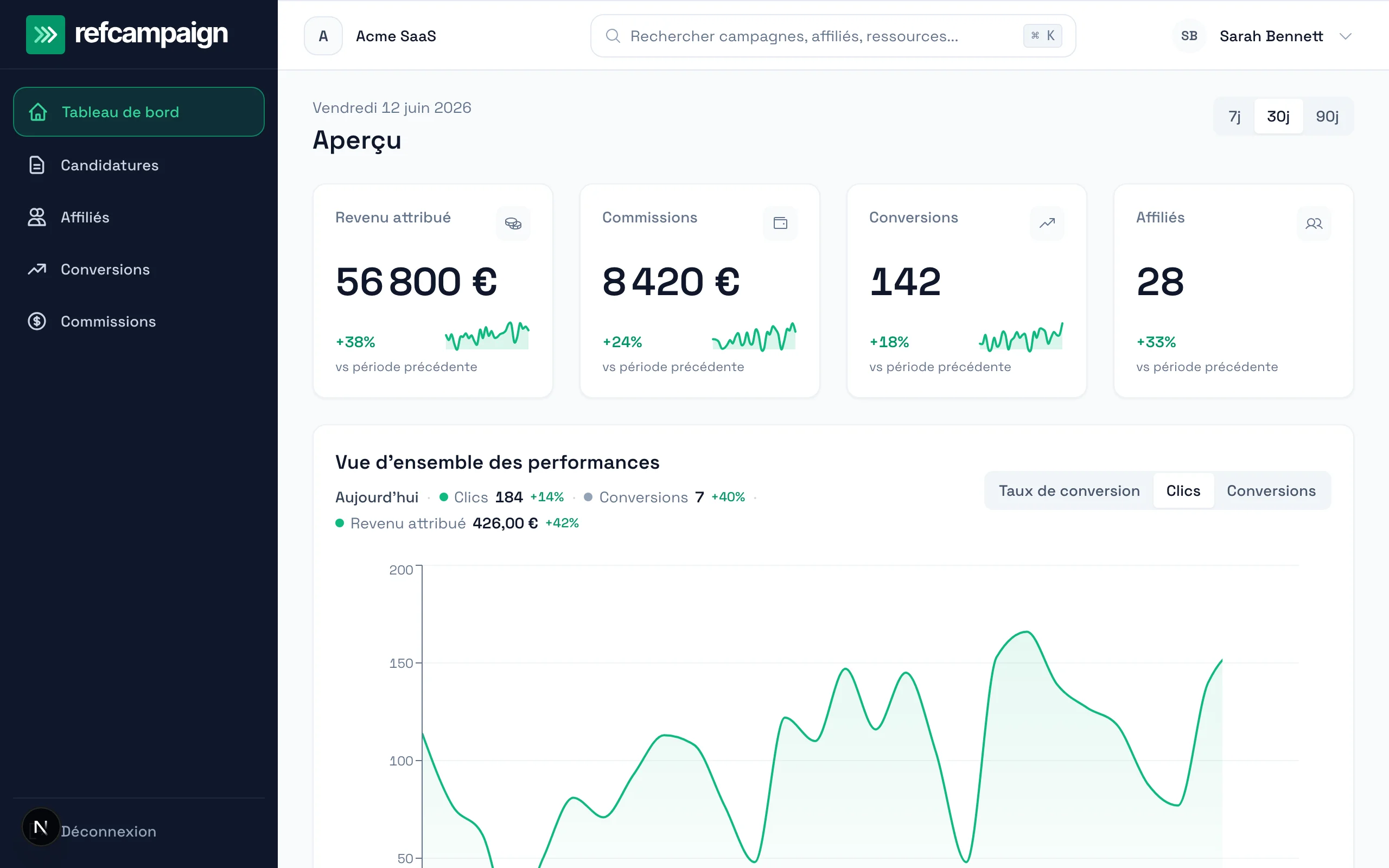Click the 28 affiliates value
The height and width of the screenshot is (868, 1389).
1160,282
